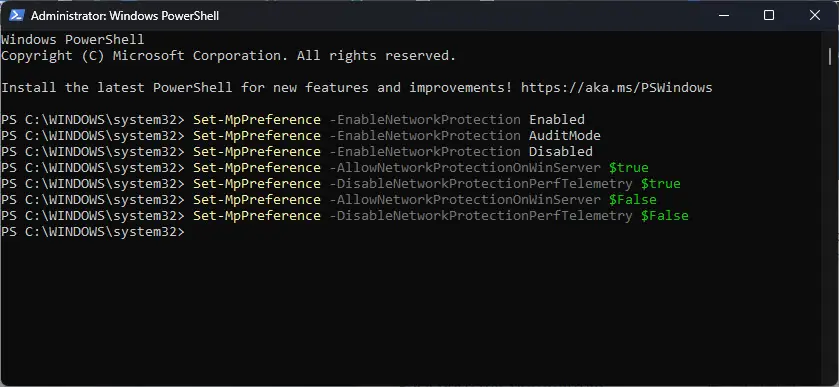Click the 'Disabled' argument text
Viewport: 839px width, 387px height.
(x=561, y=152)
